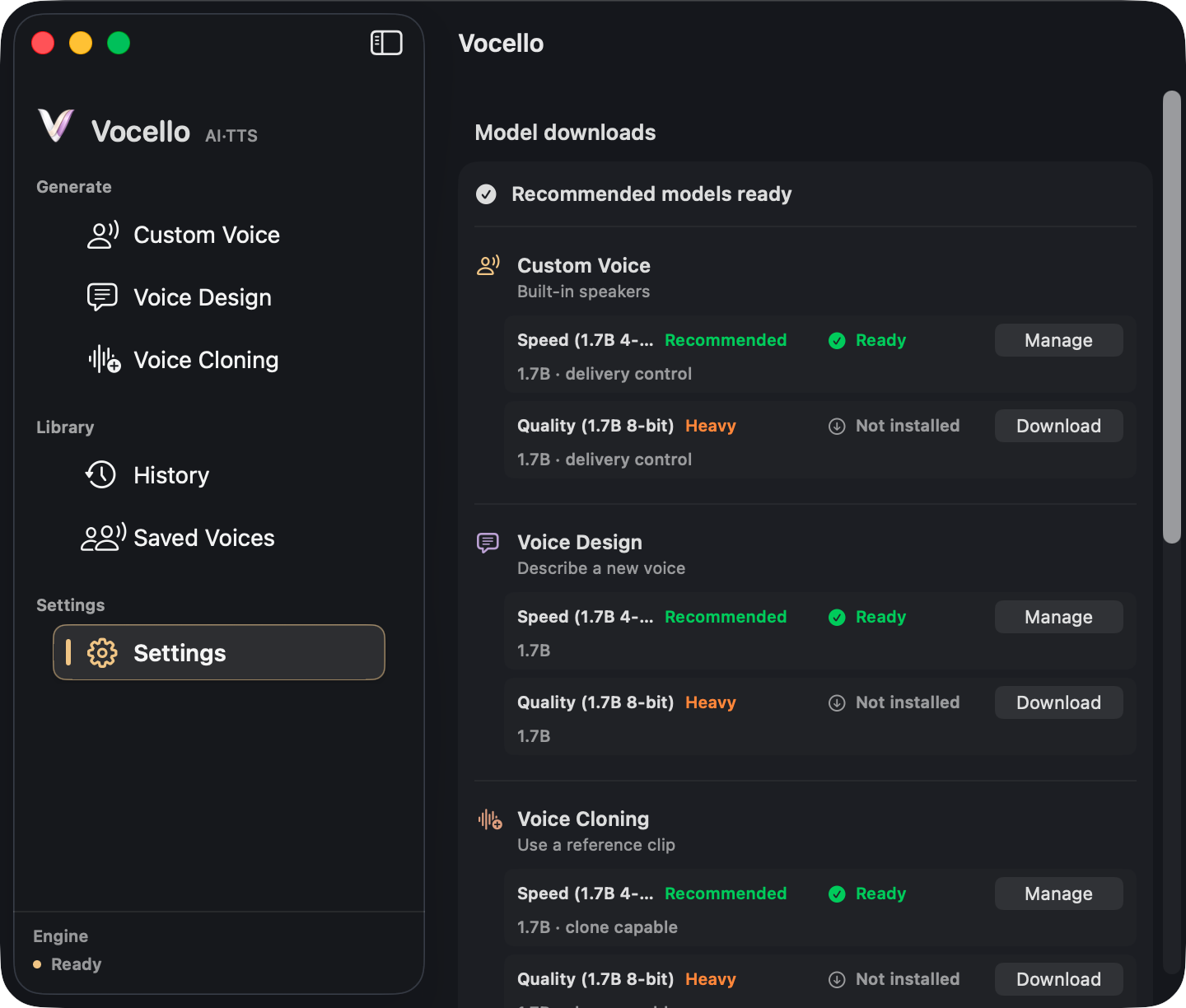1186x1008 pixels.
Task: Click the 'Recommended models ready' status text
Action: (x=651, y=194)
